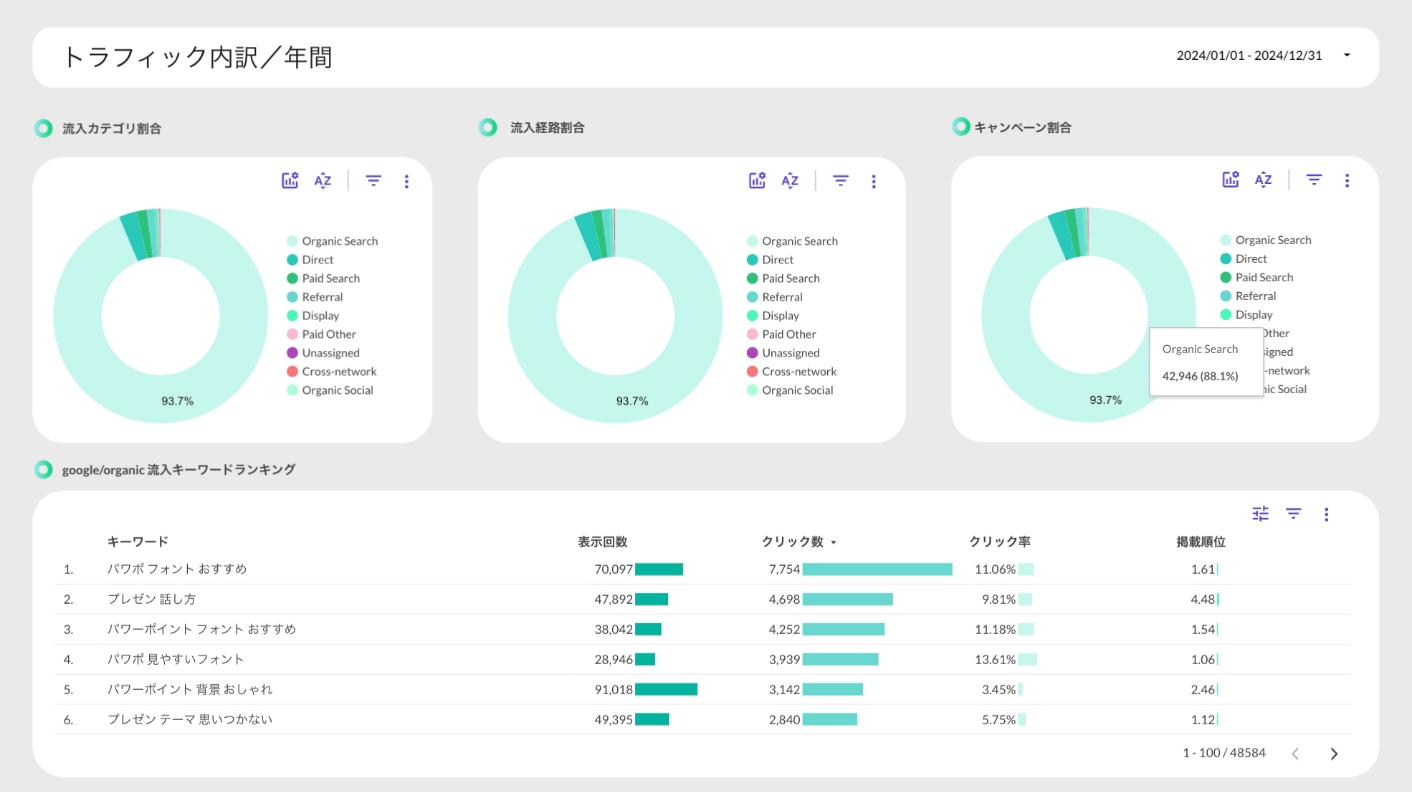Click chart explore icon in 流入カテゴリ割合 card
This screenshot has height=792, width=1412.
(x=290, y=181)
